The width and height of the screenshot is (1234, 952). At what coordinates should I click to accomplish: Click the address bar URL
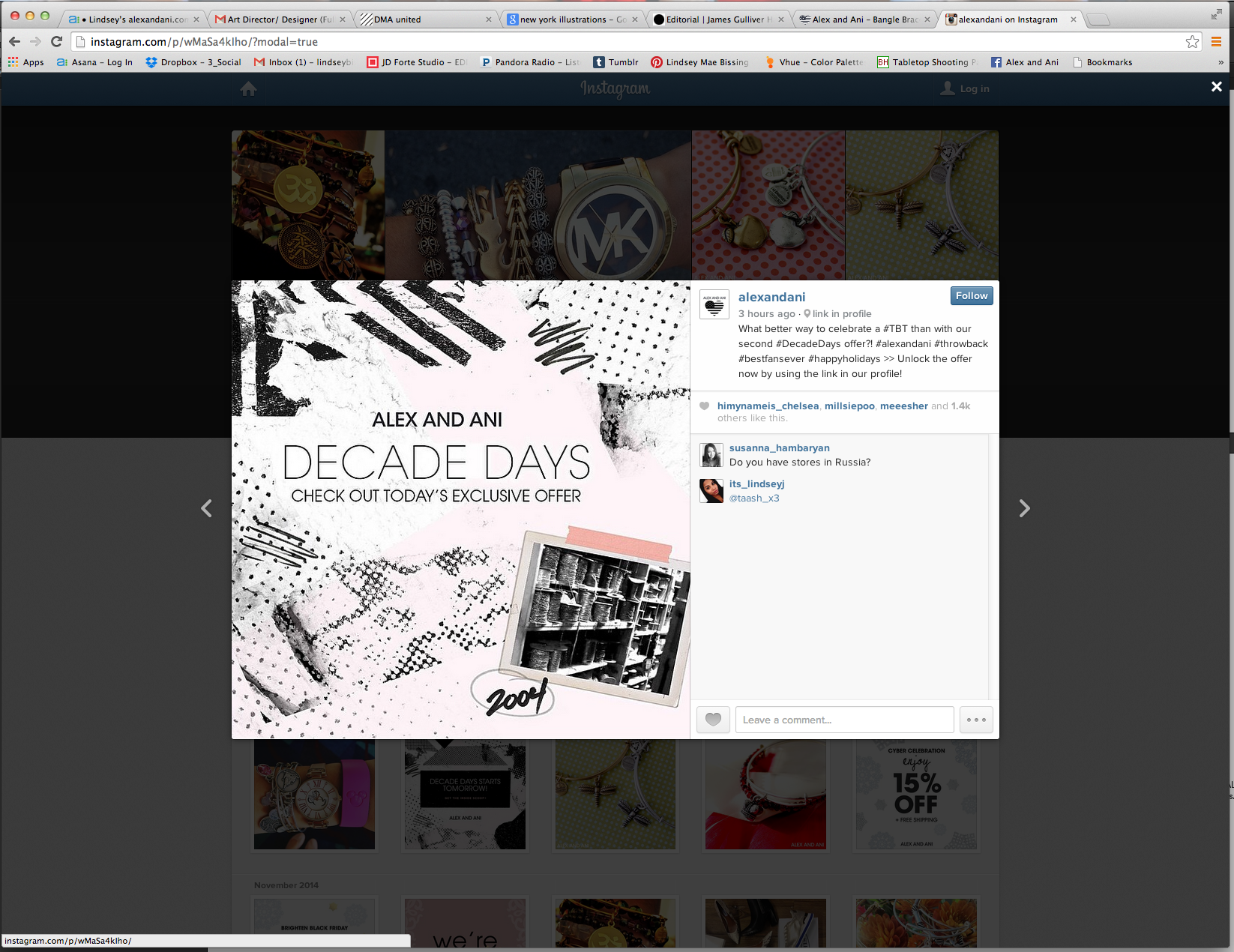pyautogui.click(x=204, y=42)
